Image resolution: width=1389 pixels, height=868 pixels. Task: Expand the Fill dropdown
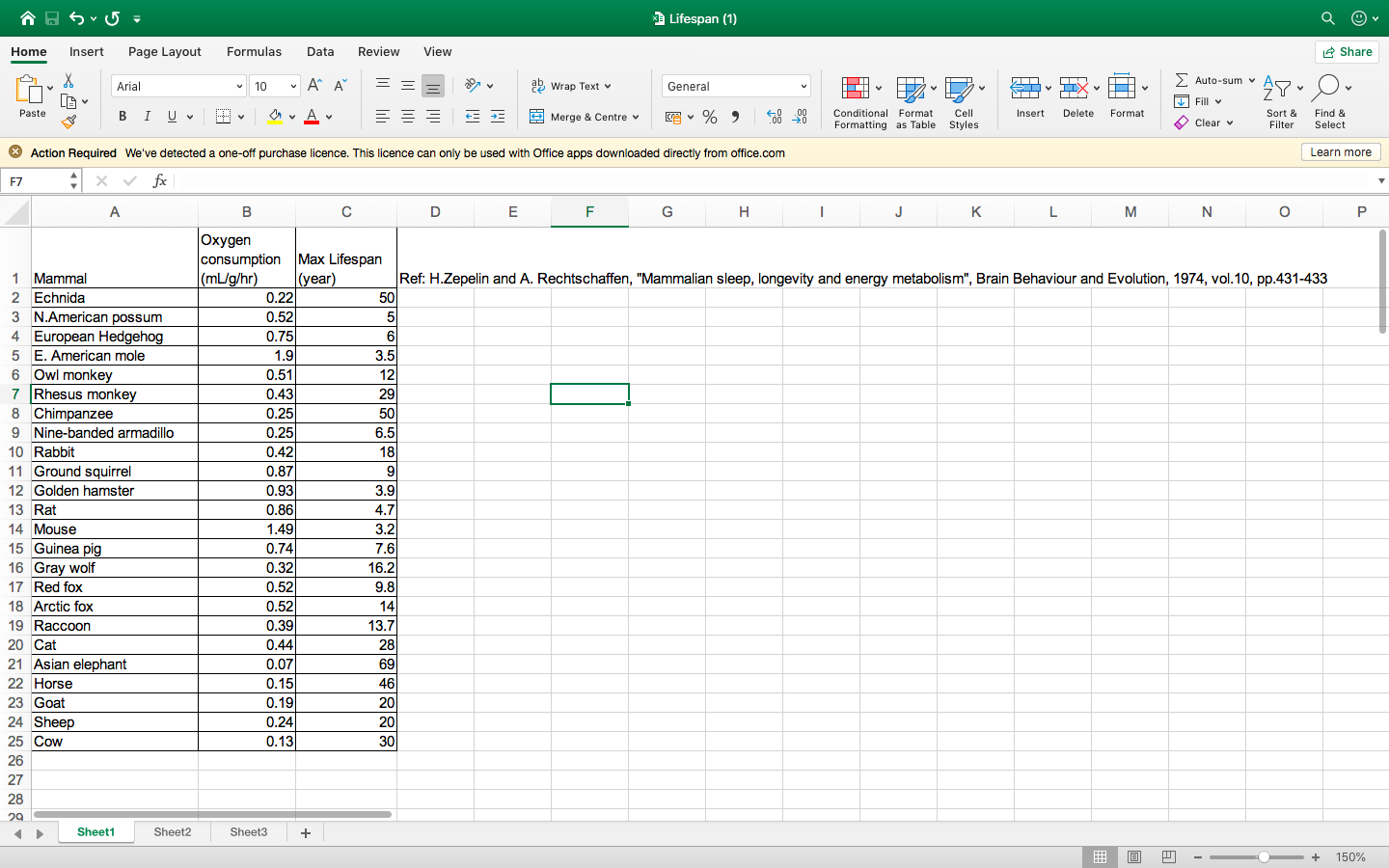(x=1218, y=101)
